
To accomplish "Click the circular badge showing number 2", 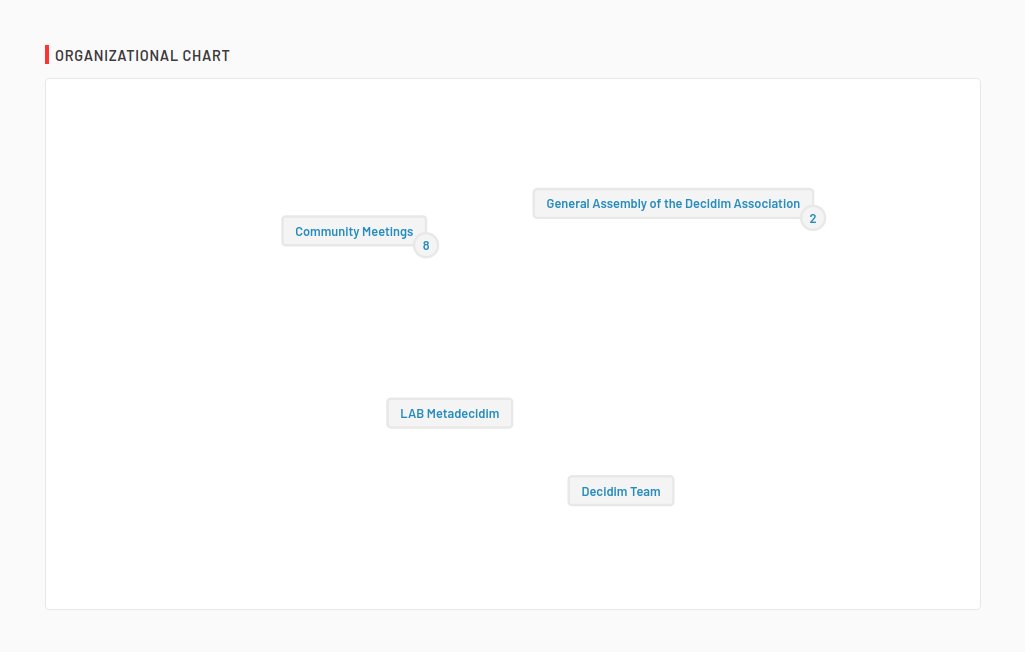I will (813, 218).
